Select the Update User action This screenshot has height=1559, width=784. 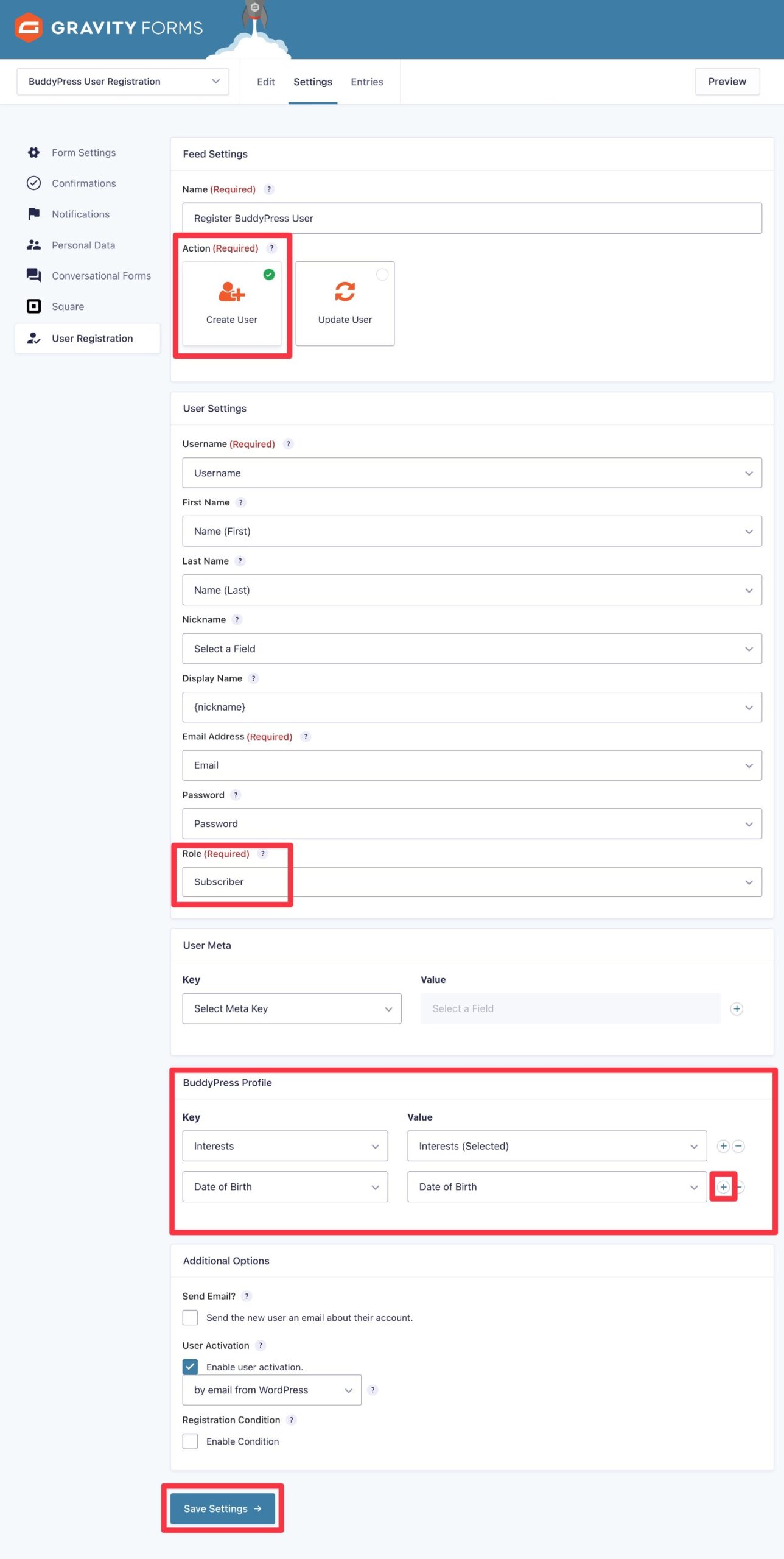pyautogui.click(x=345, y=304)
